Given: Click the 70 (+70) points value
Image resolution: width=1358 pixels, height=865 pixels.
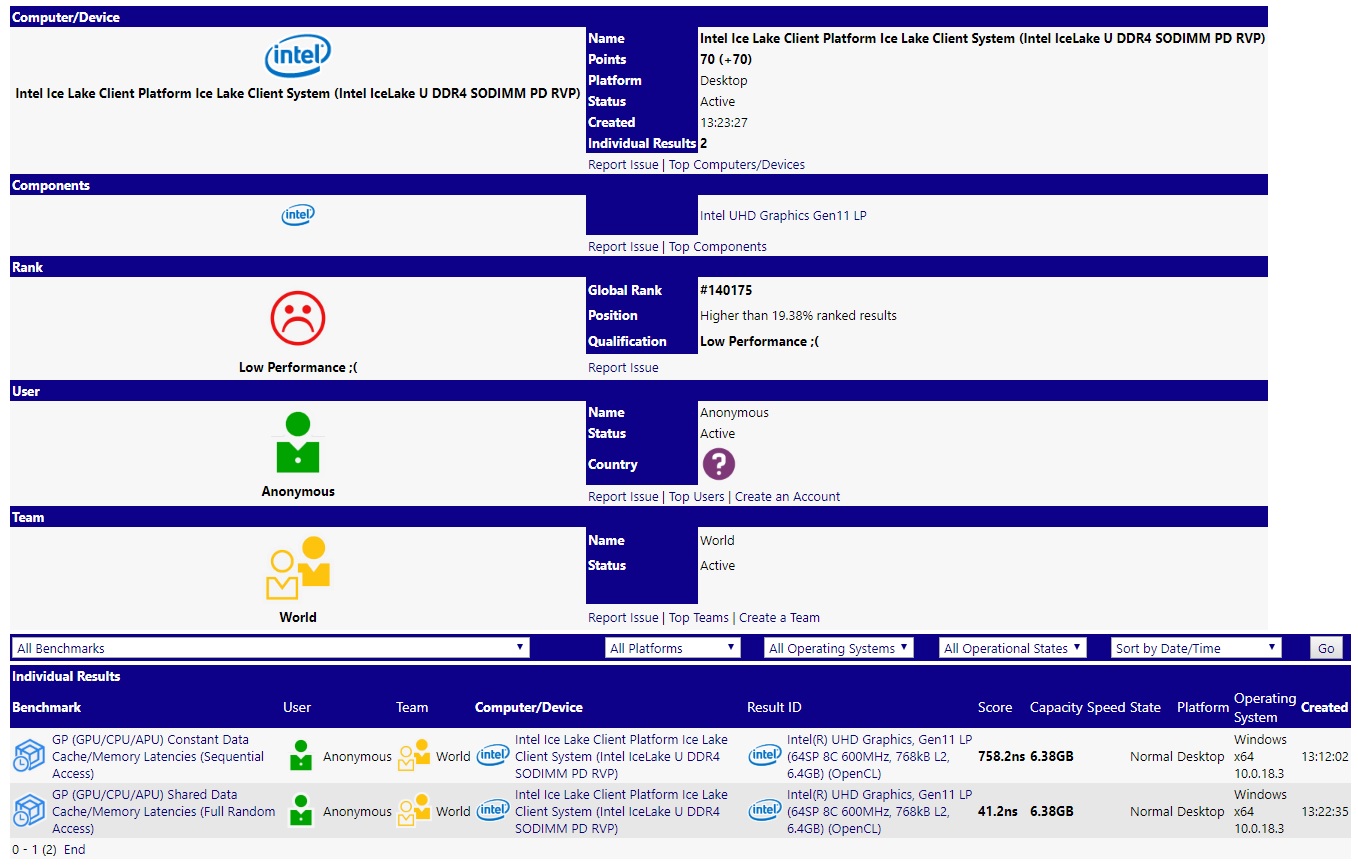Looking at the screenshot, I should pos(726,60).
